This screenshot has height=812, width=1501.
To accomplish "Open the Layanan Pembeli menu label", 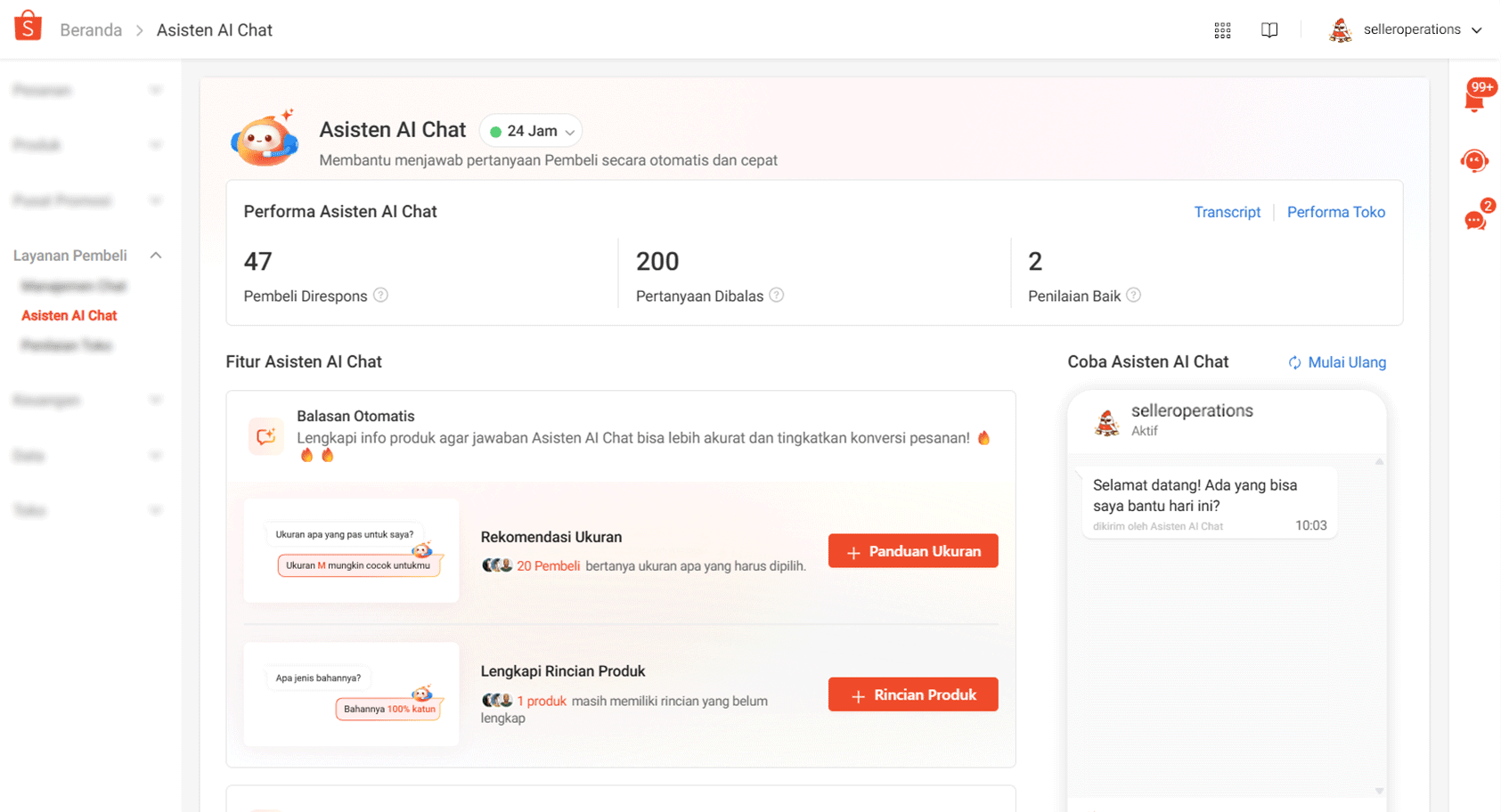I will point(70,256).
